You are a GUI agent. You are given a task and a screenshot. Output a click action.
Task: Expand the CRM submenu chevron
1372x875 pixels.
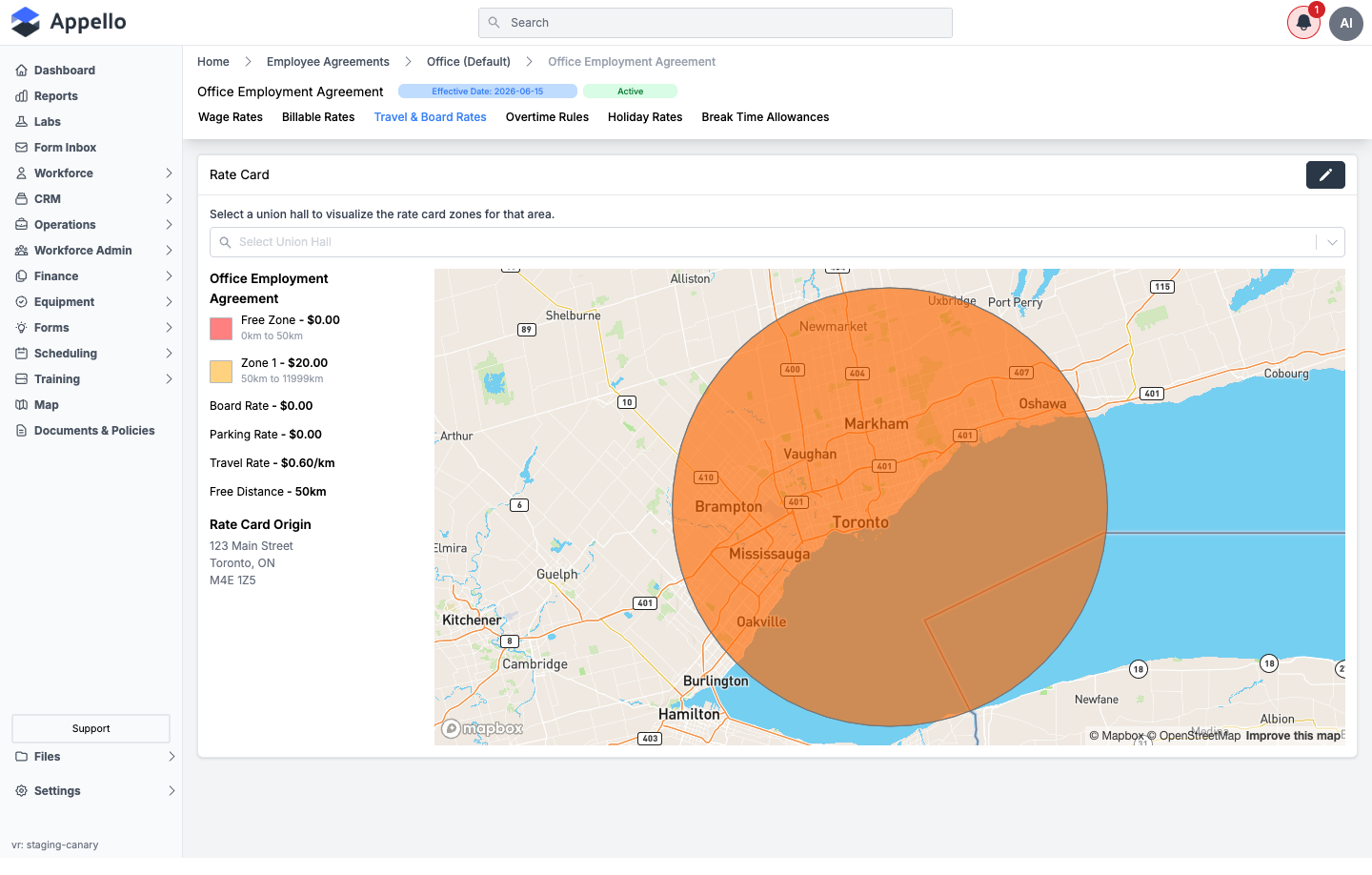pyautogui.click(x=169, y=199)
